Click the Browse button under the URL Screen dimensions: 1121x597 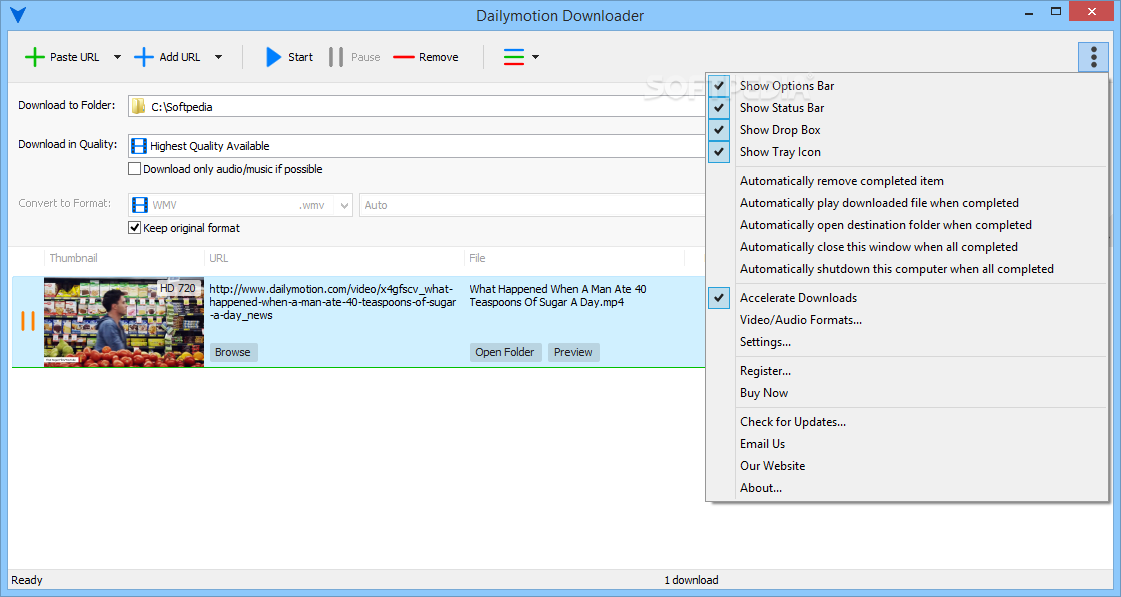click(233, 352)
